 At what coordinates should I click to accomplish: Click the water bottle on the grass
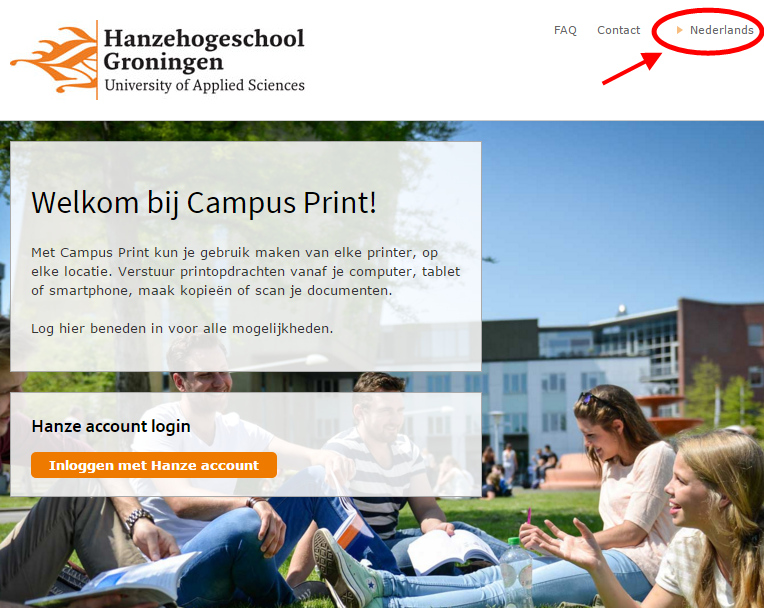pyautogui.click(x=516, y=571)
